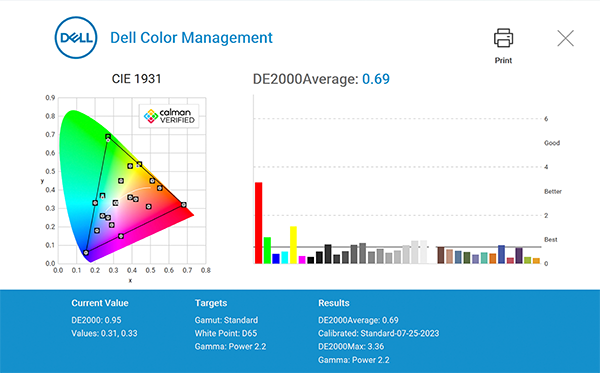Click the red primary vertex on CIE chart
The image size is (600, 373).
[184, 205]
